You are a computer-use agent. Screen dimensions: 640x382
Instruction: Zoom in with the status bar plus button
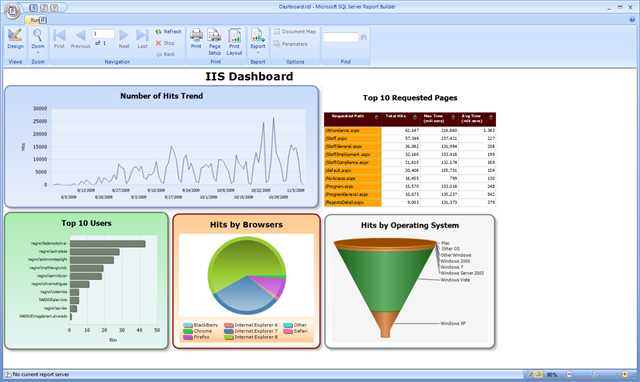(624, 374)
